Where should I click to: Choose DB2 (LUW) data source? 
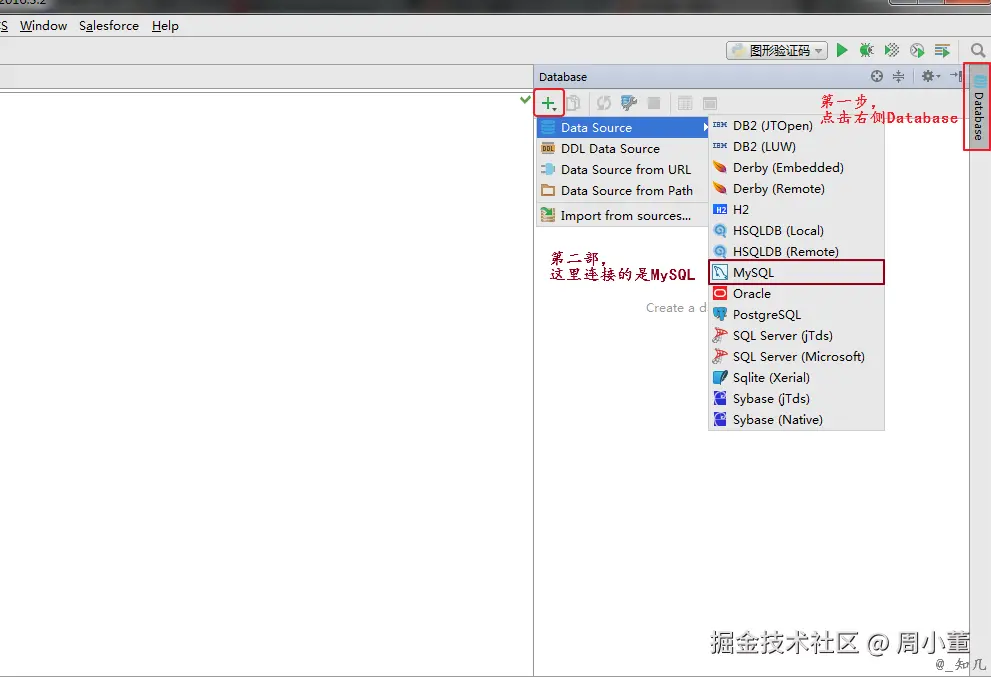pos(796,147)
